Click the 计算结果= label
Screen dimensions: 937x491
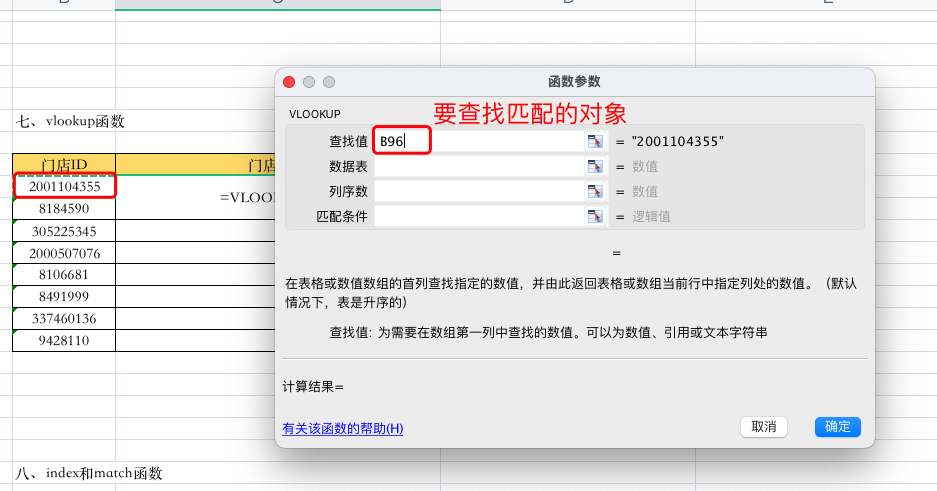click(313, 386)
